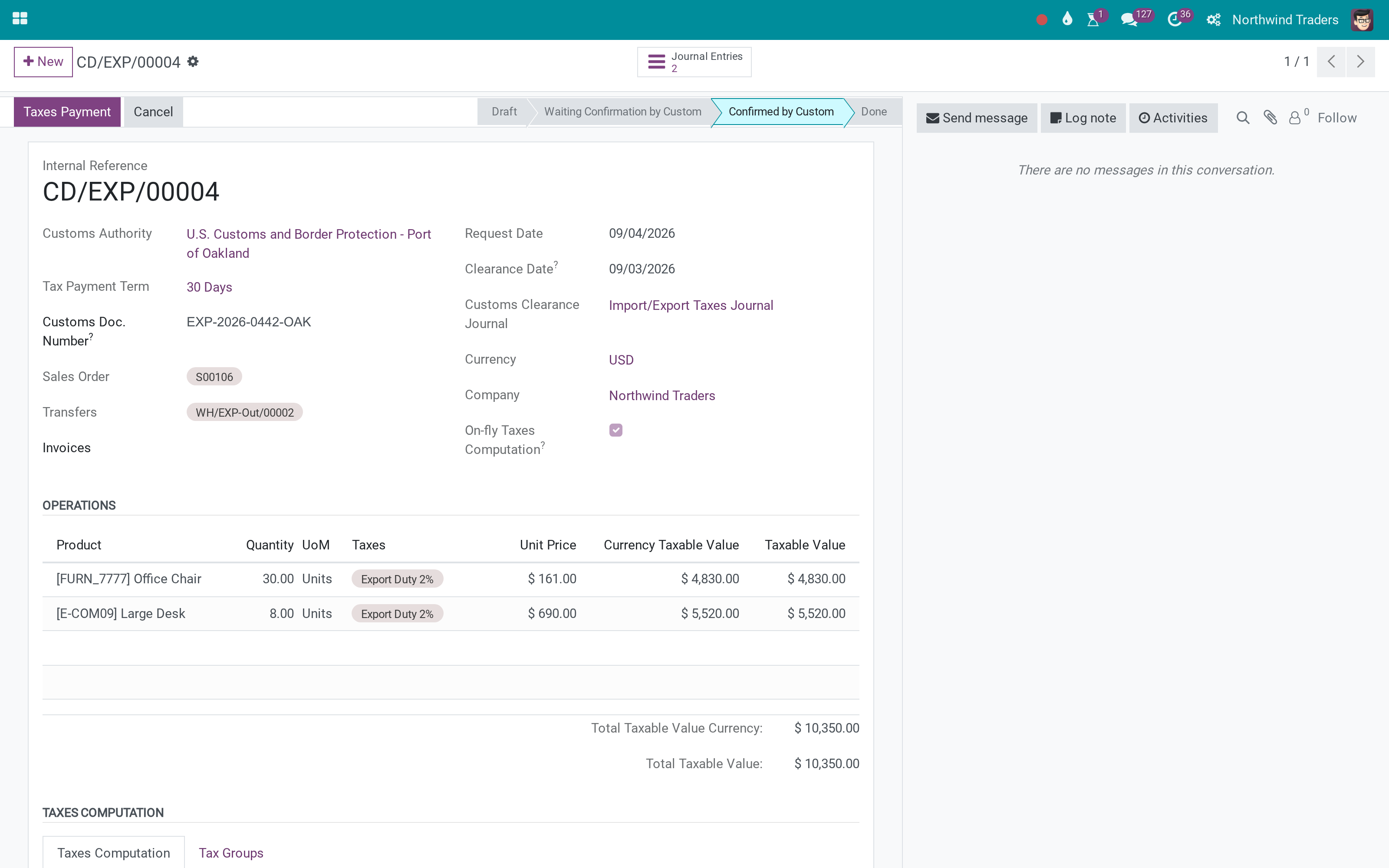Click the Export Duty 2% tag on Large Desk row
The width and height of the screenshot is (1389, 868).
[x=397, y=614]
